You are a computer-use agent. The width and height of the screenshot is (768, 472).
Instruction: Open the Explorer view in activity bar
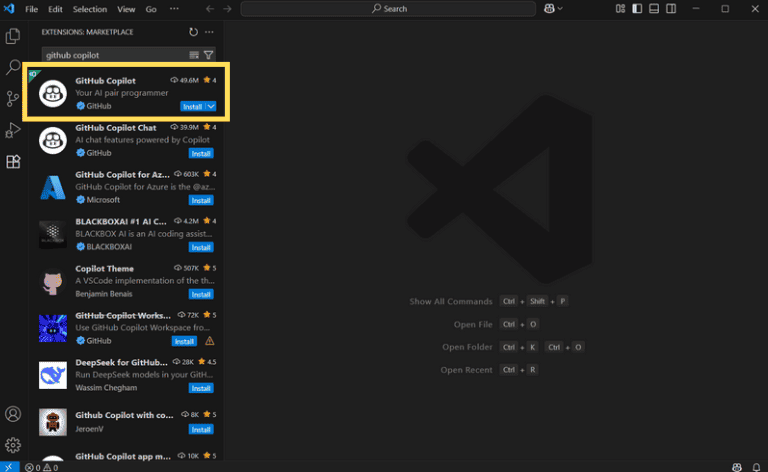click(x=13, y=36)
